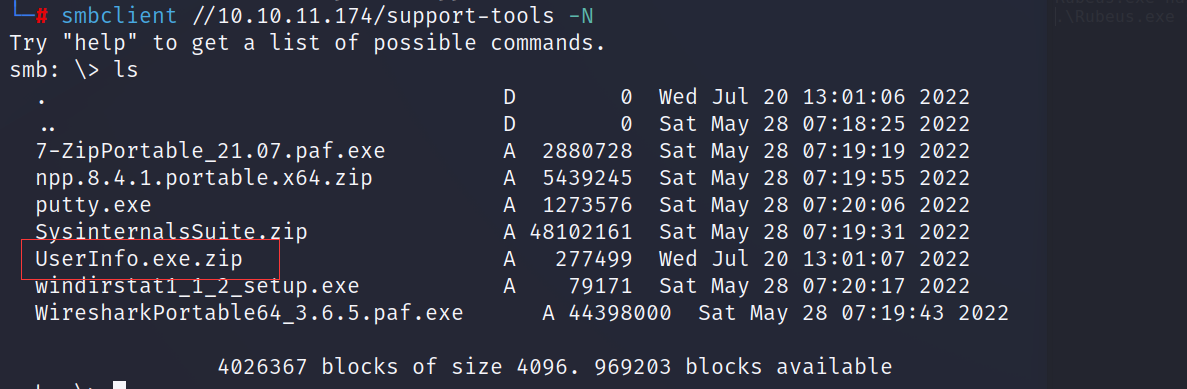This screenshot has height=389, width=1187.
Task: Click the Wed Jul 20 13:01:07 2022 timestamp
Action: click(815, 260)
